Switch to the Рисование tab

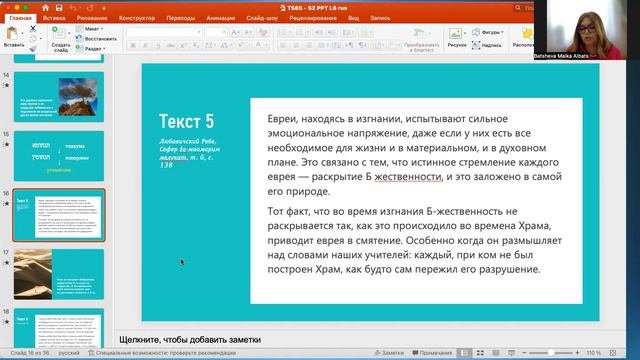coord(92,18)
